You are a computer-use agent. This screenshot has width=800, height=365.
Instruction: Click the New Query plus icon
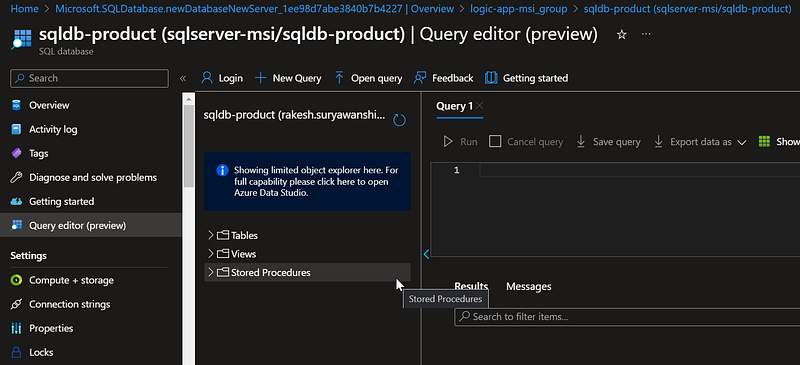(260, 78)
